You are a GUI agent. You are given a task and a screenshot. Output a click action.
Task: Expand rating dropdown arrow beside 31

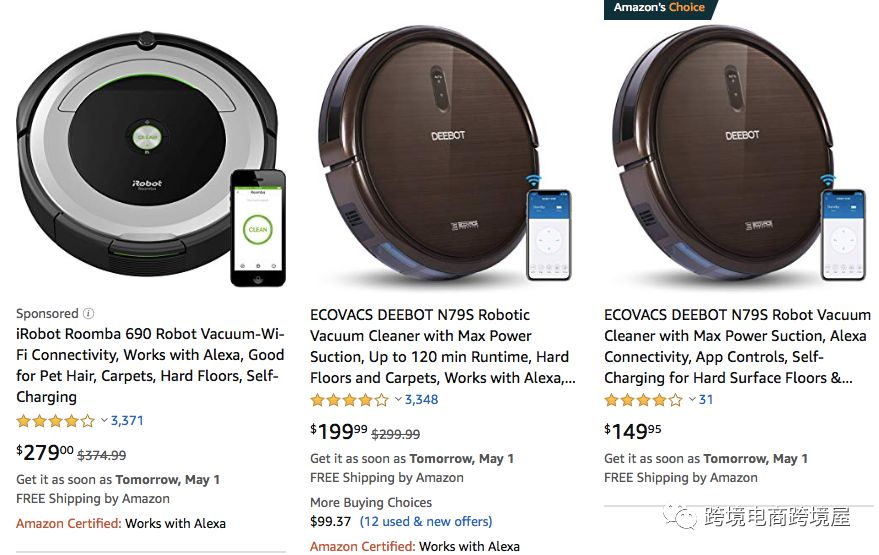click(x=692, y=400)
